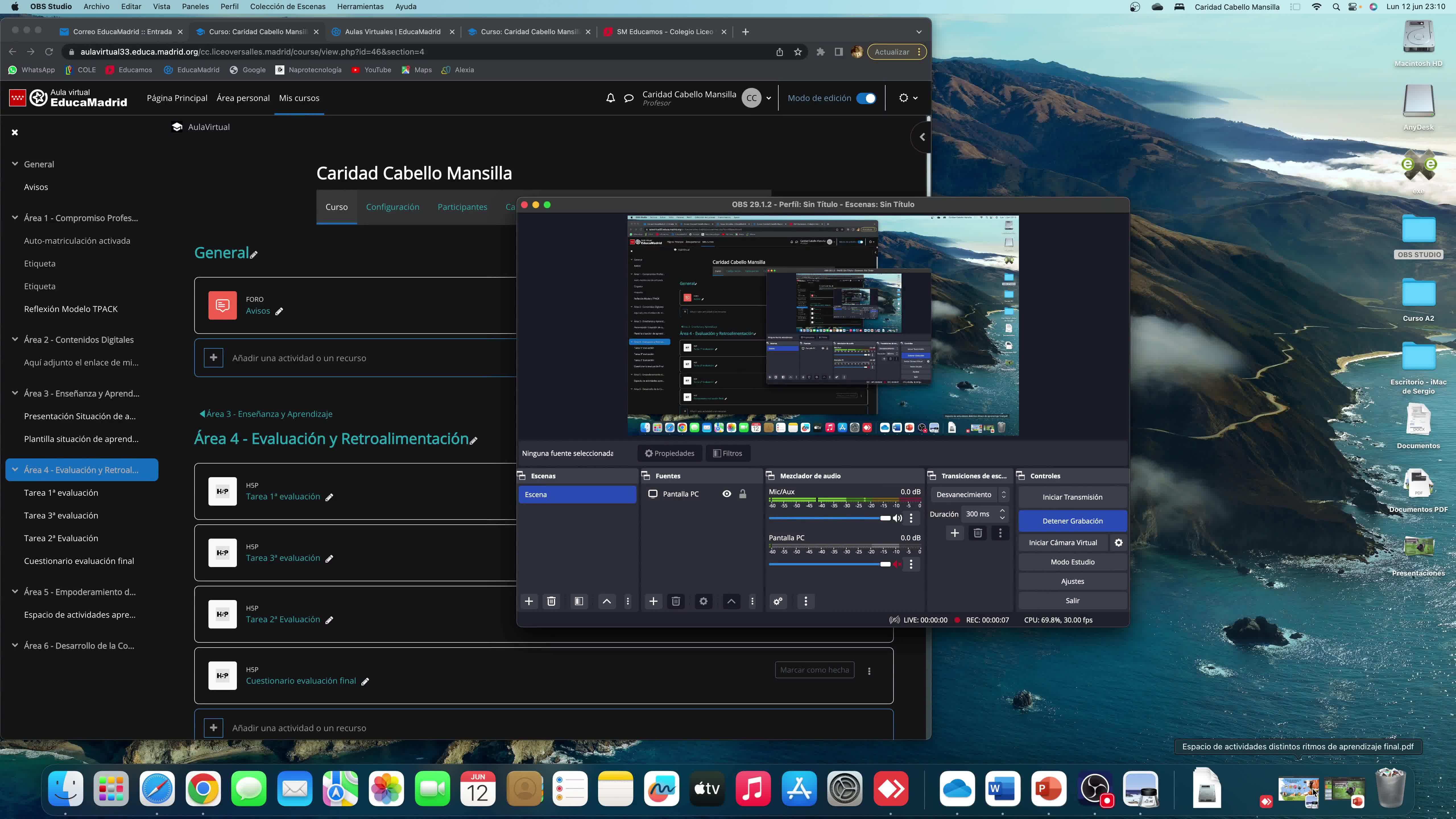Image resolution: width=1456 pixels, height=819 pixels.
Task: Click the add scene plus icon
Action: tap(528, 601)
